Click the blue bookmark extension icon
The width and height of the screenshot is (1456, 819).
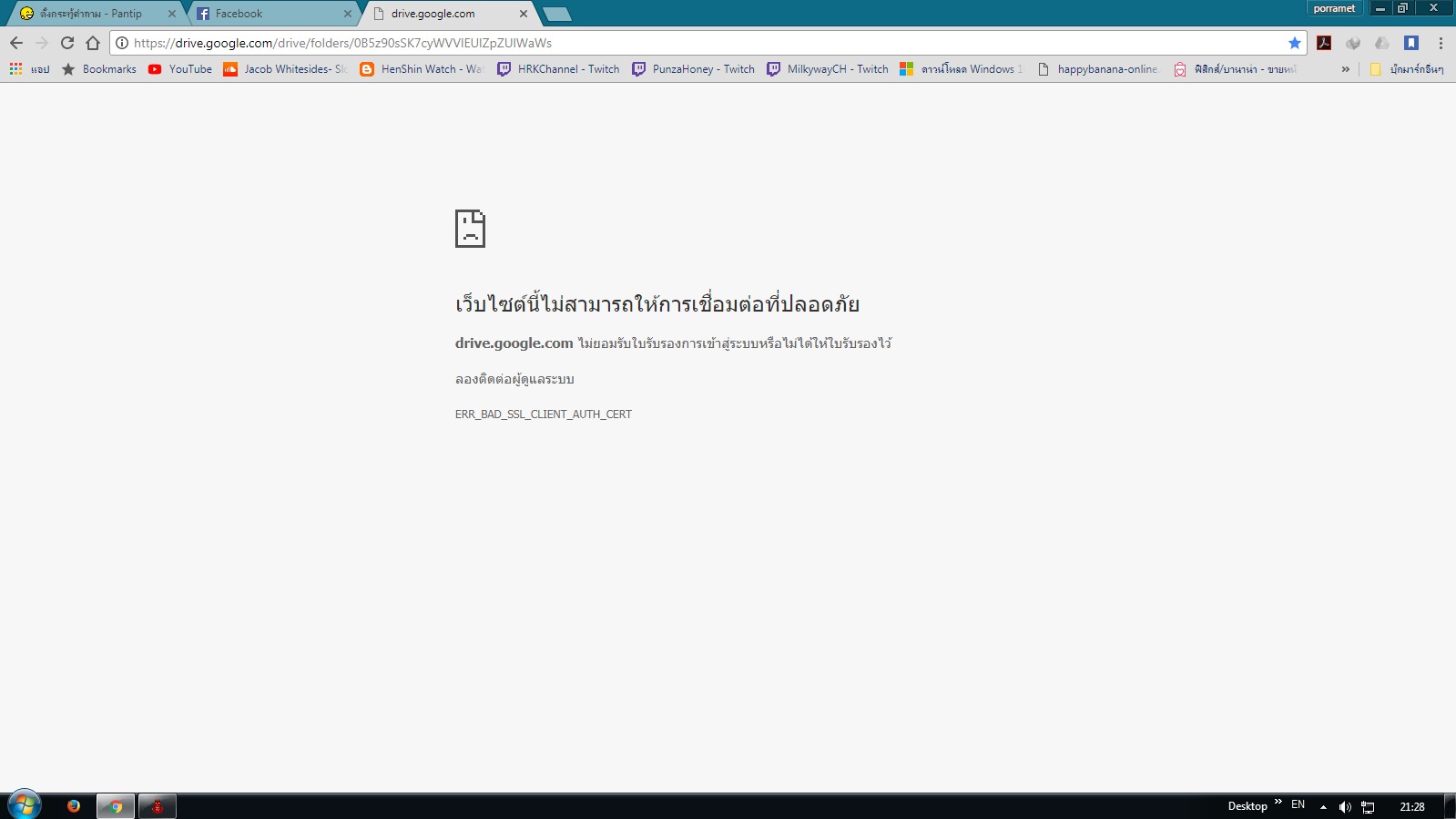1411,43
